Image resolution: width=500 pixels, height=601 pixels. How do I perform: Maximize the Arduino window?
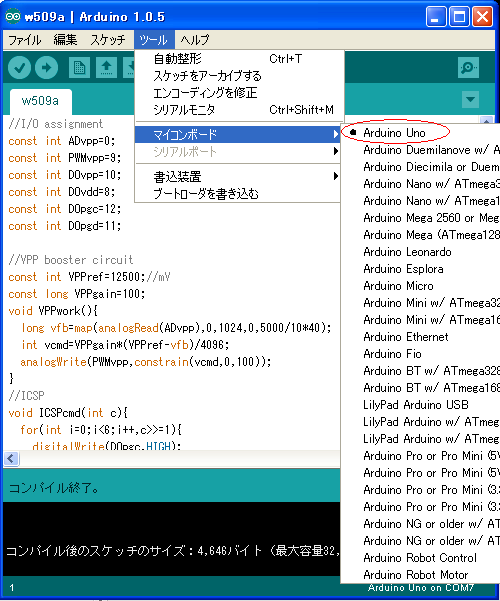point(459,17)
